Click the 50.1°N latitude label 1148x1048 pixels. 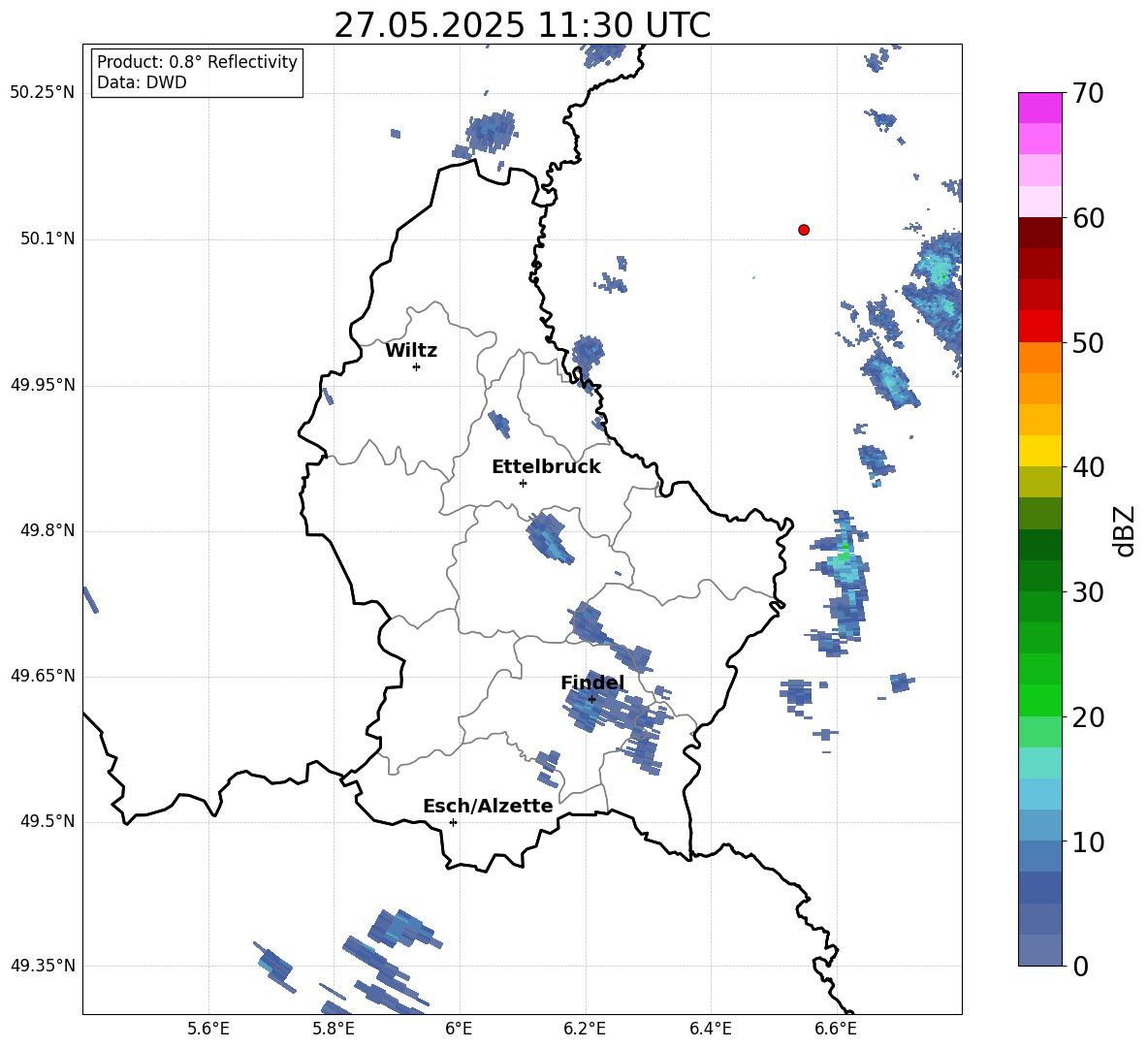pos(48,238)
